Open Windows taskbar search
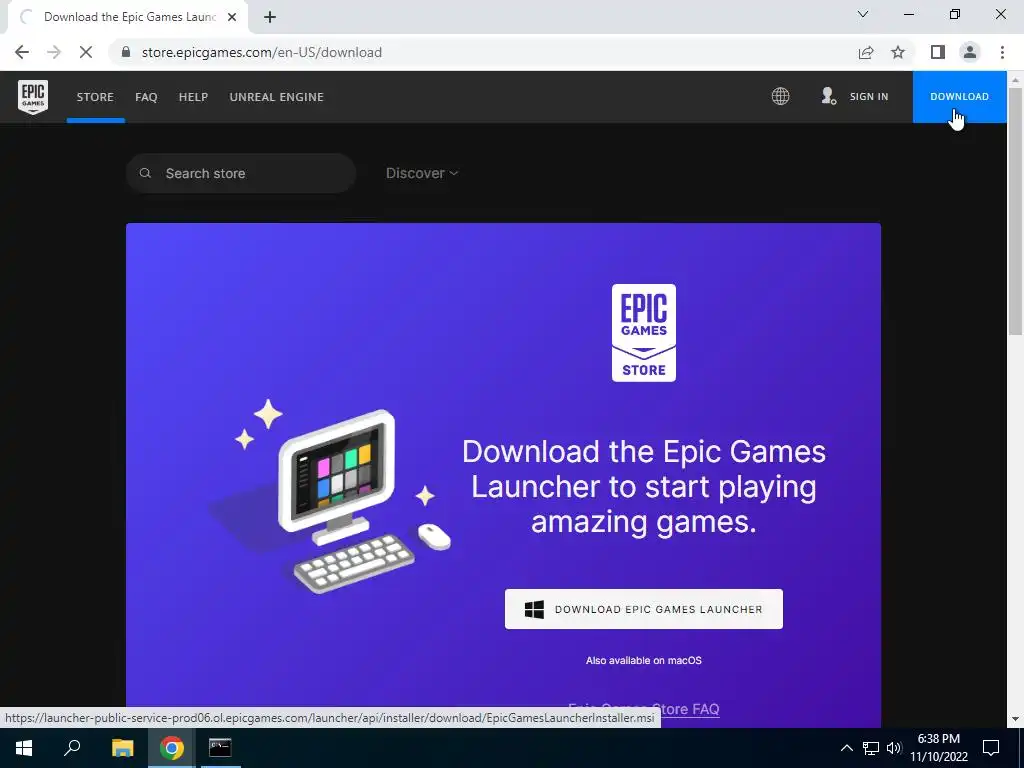The image size is (1024, 768). click(x=72, y=748)
